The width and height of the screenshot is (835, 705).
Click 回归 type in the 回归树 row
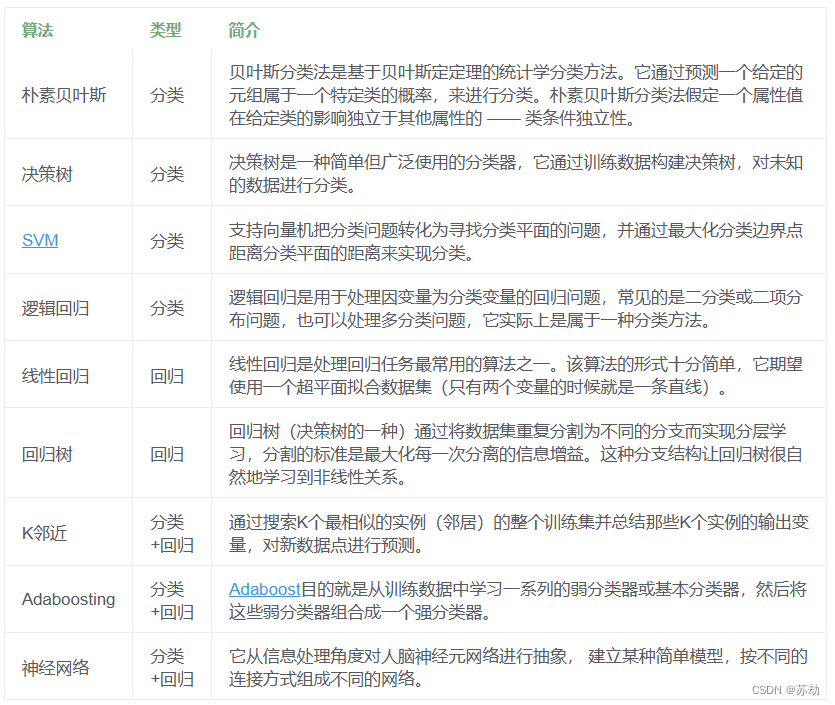pos(167,454)
